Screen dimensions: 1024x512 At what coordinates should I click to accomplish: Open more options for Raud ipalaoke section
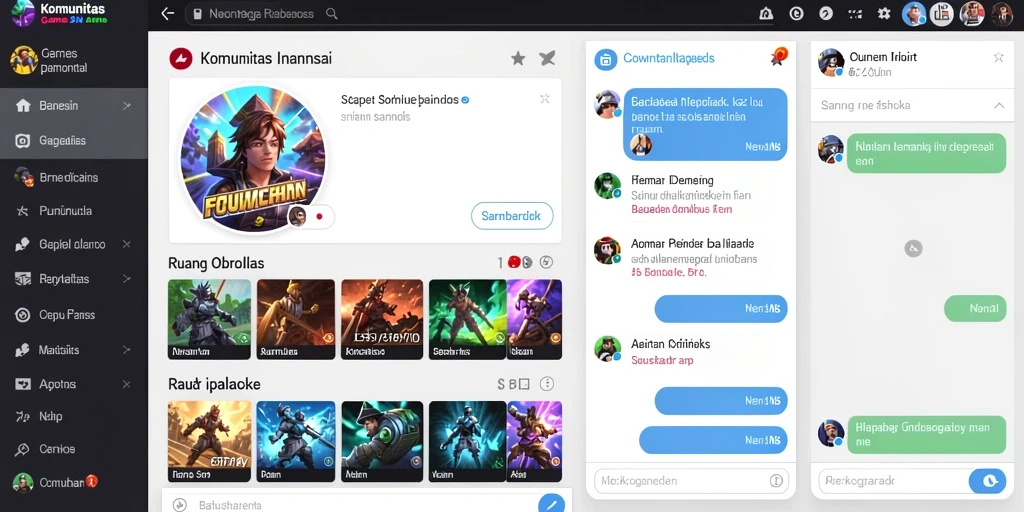547,383
